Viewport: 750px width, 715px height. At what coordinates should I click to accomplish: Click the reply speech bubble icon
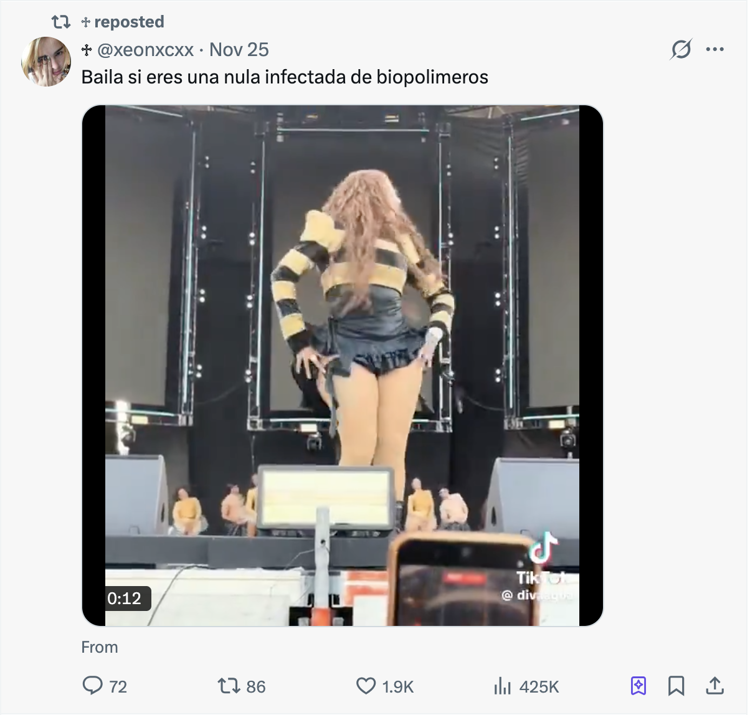[93, 686]
